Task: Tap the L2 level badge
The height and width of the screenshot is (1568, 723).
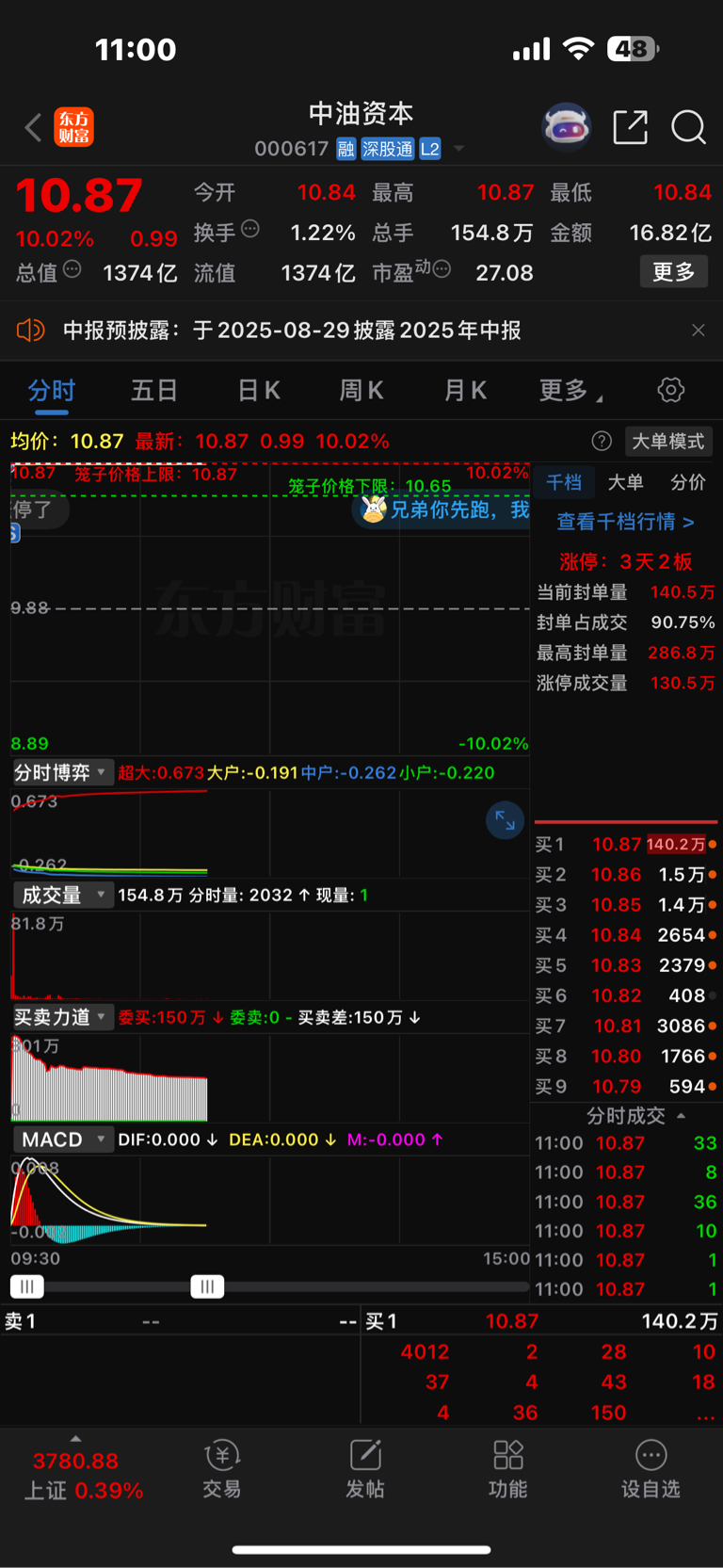Action: point(430,149)
